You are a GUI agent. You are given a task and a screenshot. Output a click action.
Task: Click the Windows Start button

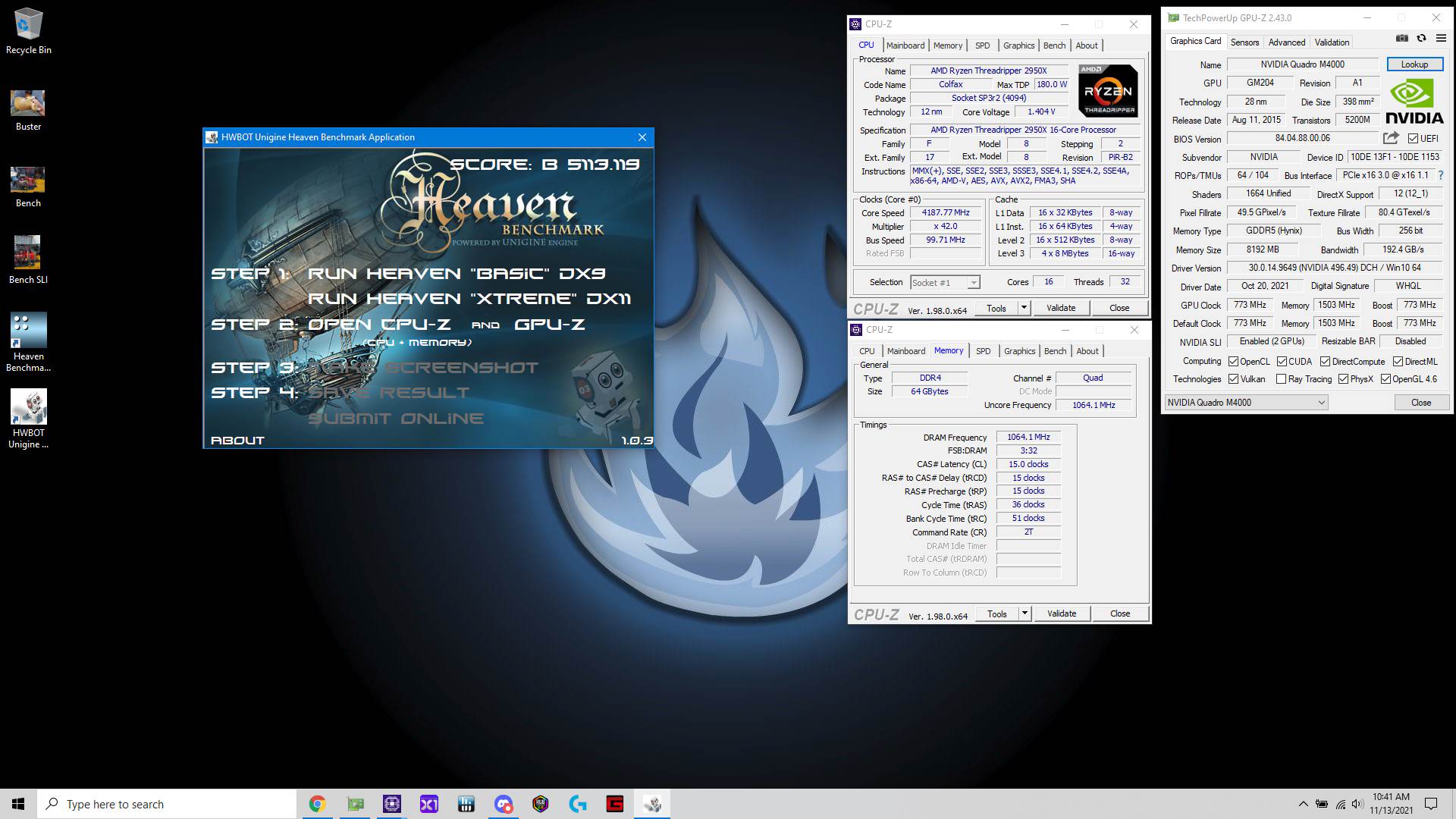18,804
